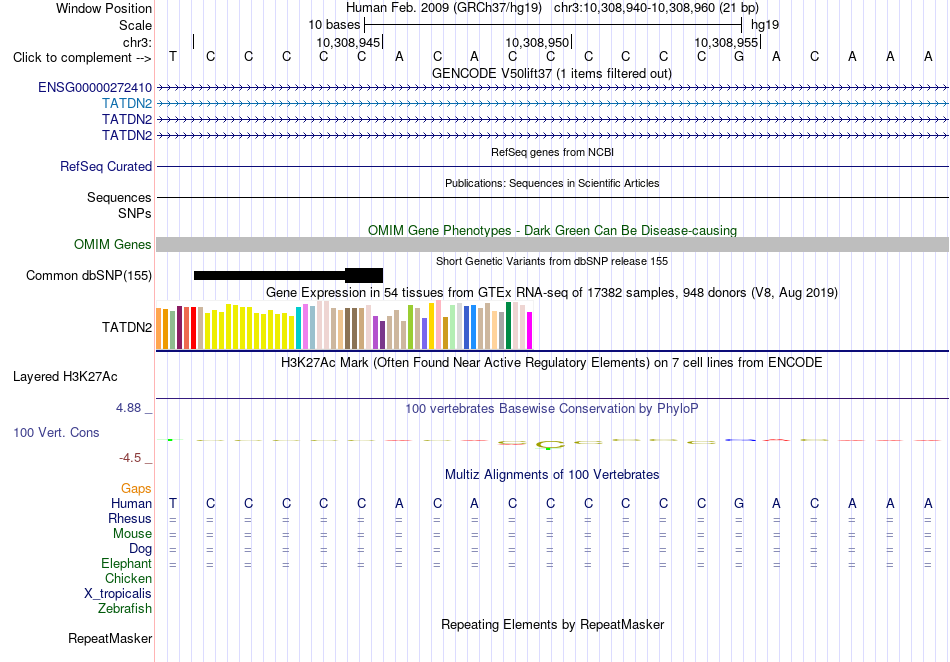
Task: Click the dark green bar in GTEx chart
Action: [x=509, y=326]
